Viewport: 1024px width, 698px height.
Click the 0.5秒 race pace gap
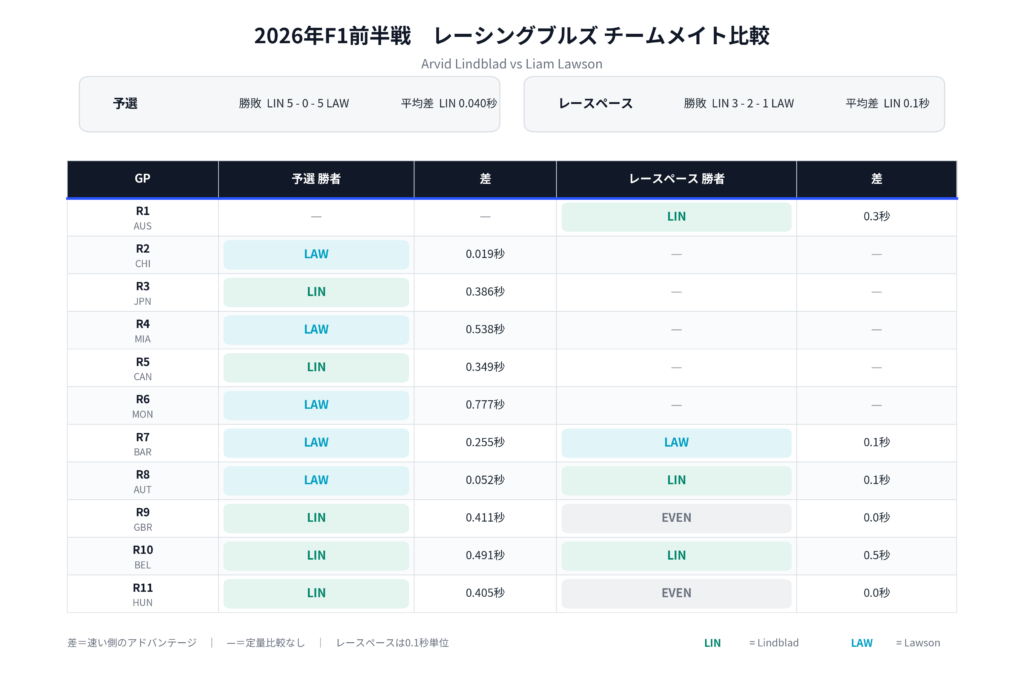point(876,556)
